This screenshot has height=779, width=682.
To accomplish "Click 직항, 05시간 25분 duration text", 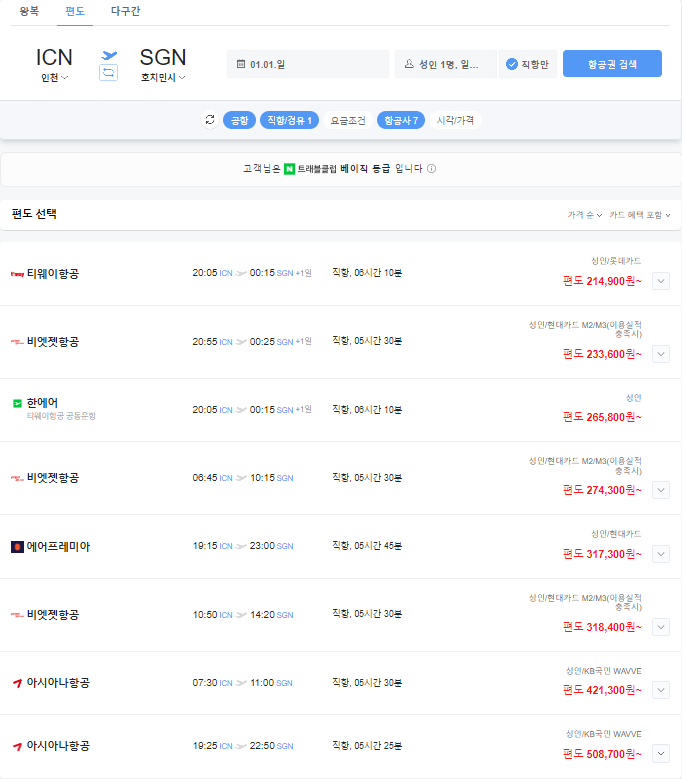I will click(367, 746).
